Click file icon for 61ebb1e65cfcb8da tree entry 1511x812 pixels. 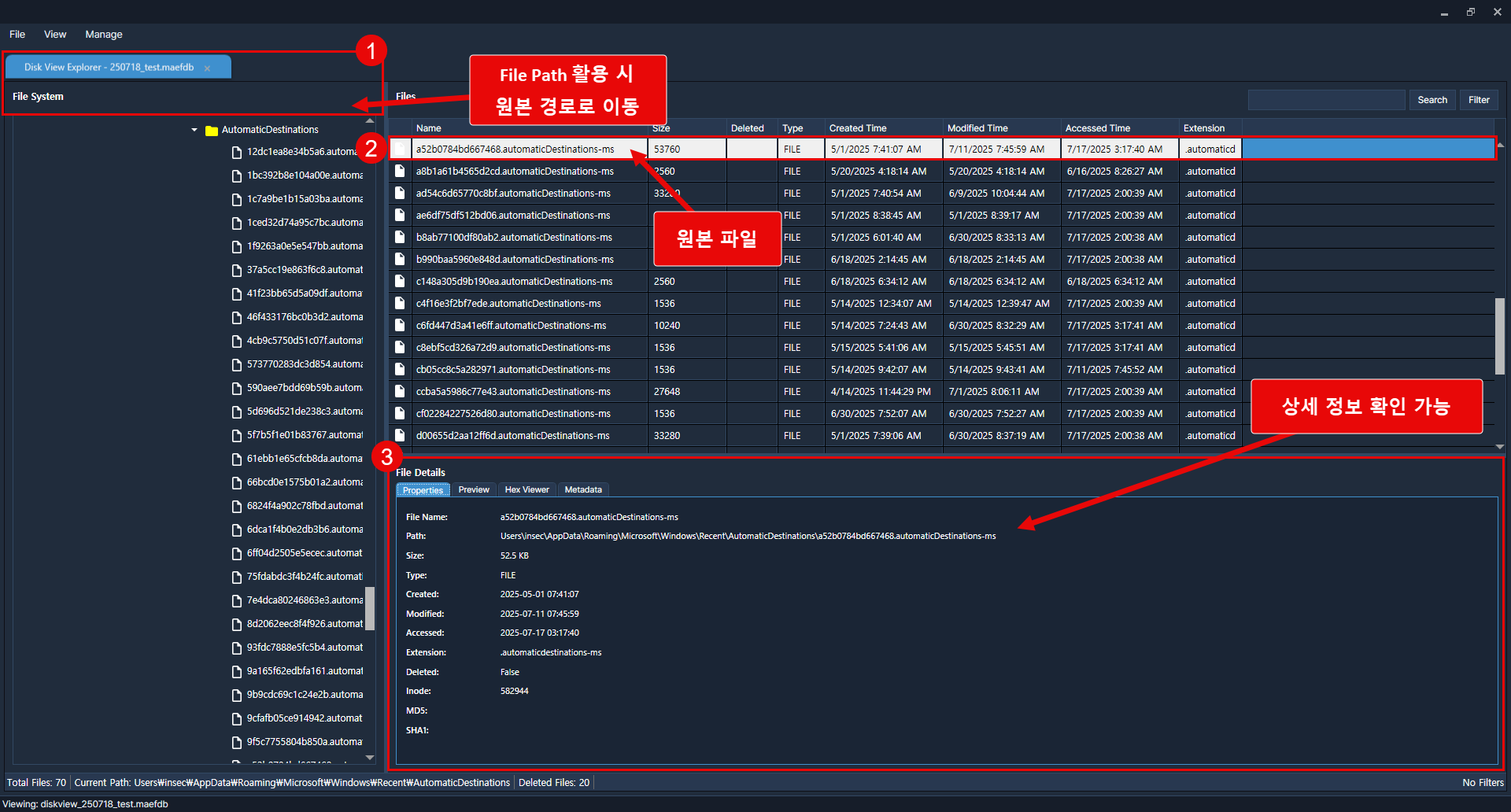[236, 460]
